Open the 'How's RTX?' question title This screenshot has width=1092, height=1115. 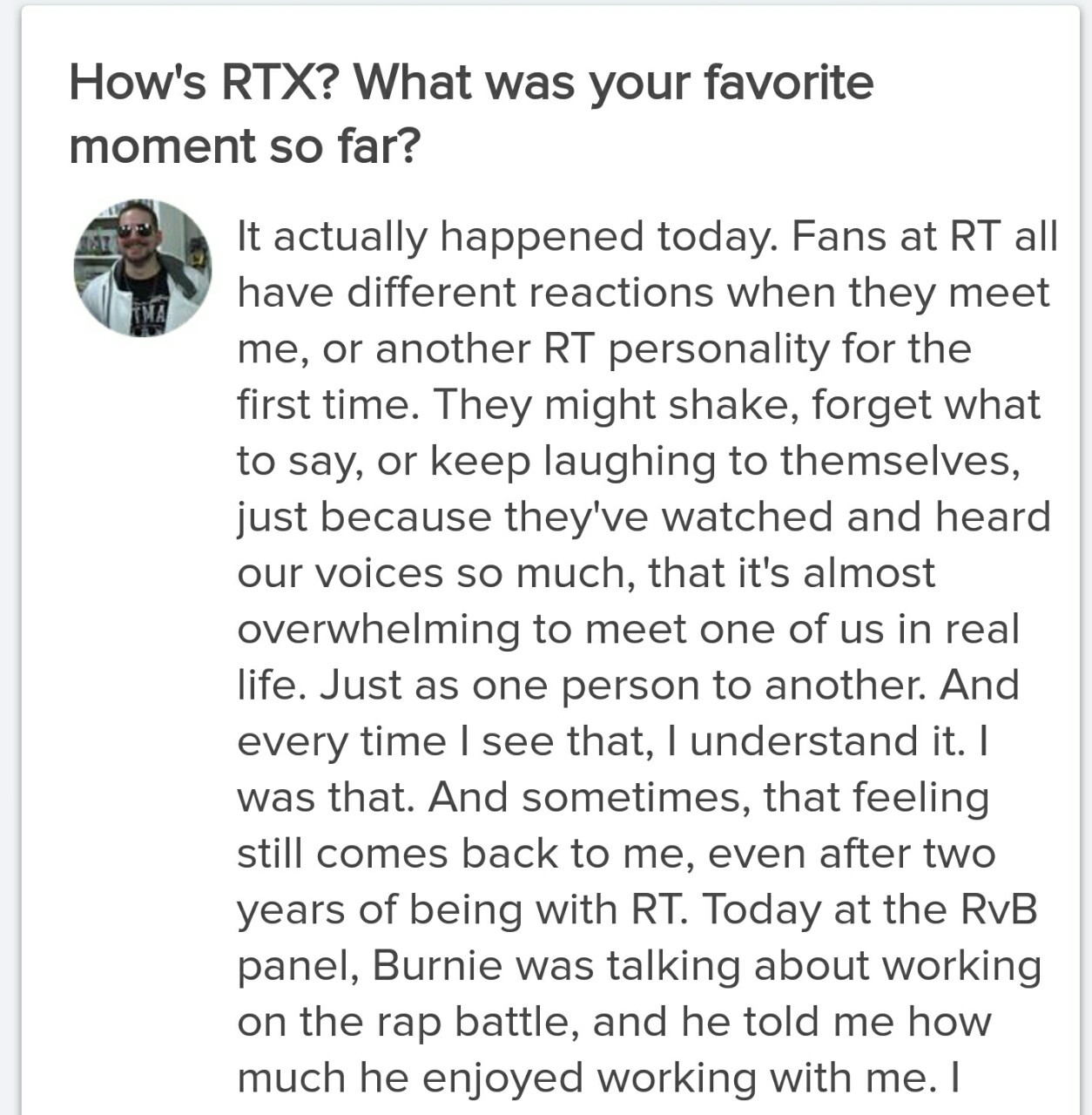pyautogui.click(x=470, y=83)
